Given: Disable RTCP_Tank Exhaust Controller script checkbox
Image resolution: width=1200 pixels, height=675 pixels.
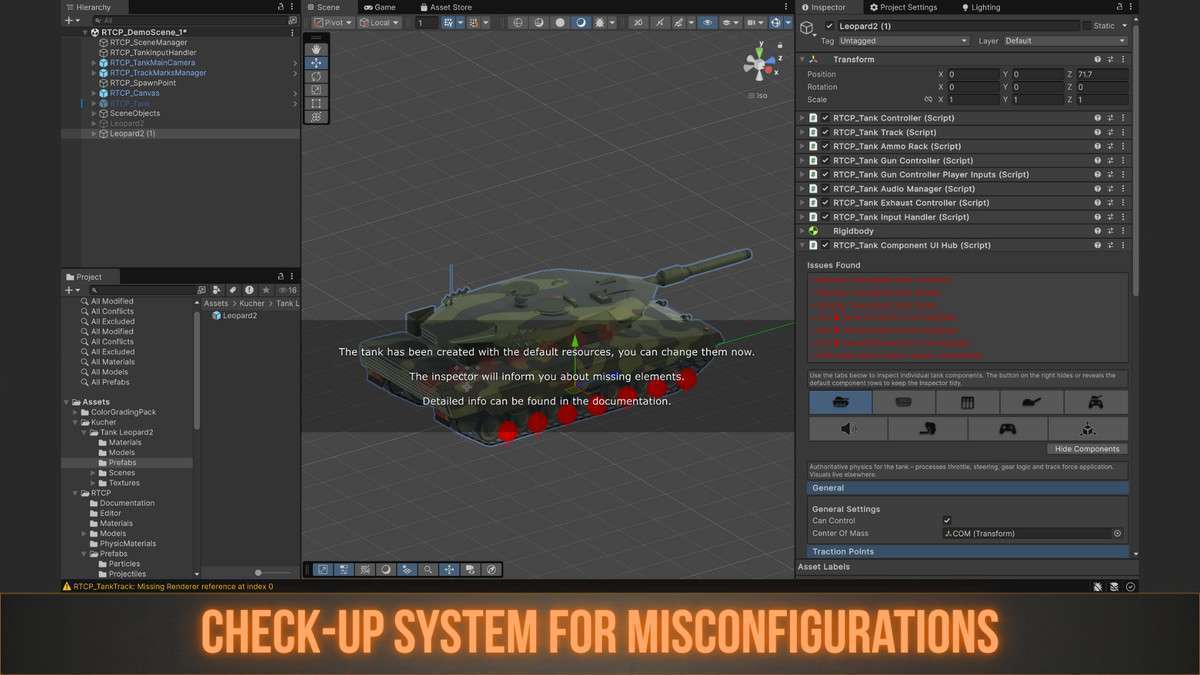Looking at the screenshot, I should click(825, 203).
